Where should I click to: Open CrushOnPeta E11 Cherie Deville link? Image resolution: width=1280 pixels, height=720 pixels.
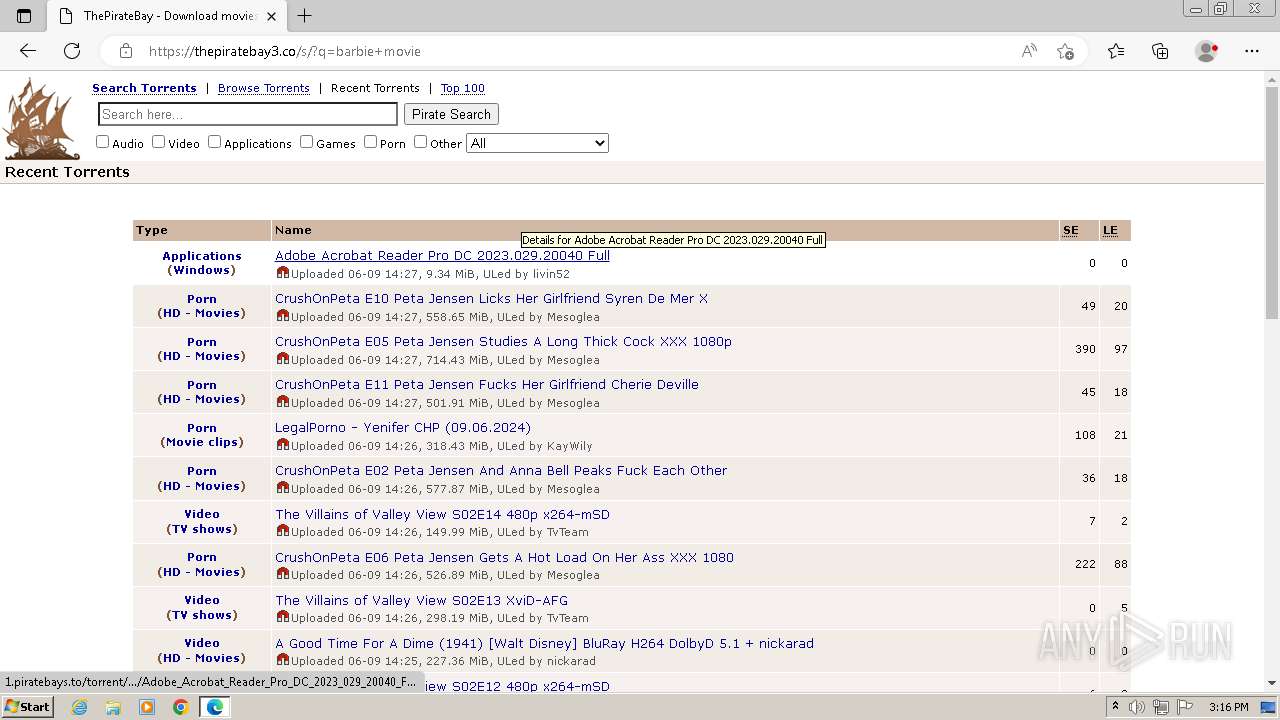[487, 384]
